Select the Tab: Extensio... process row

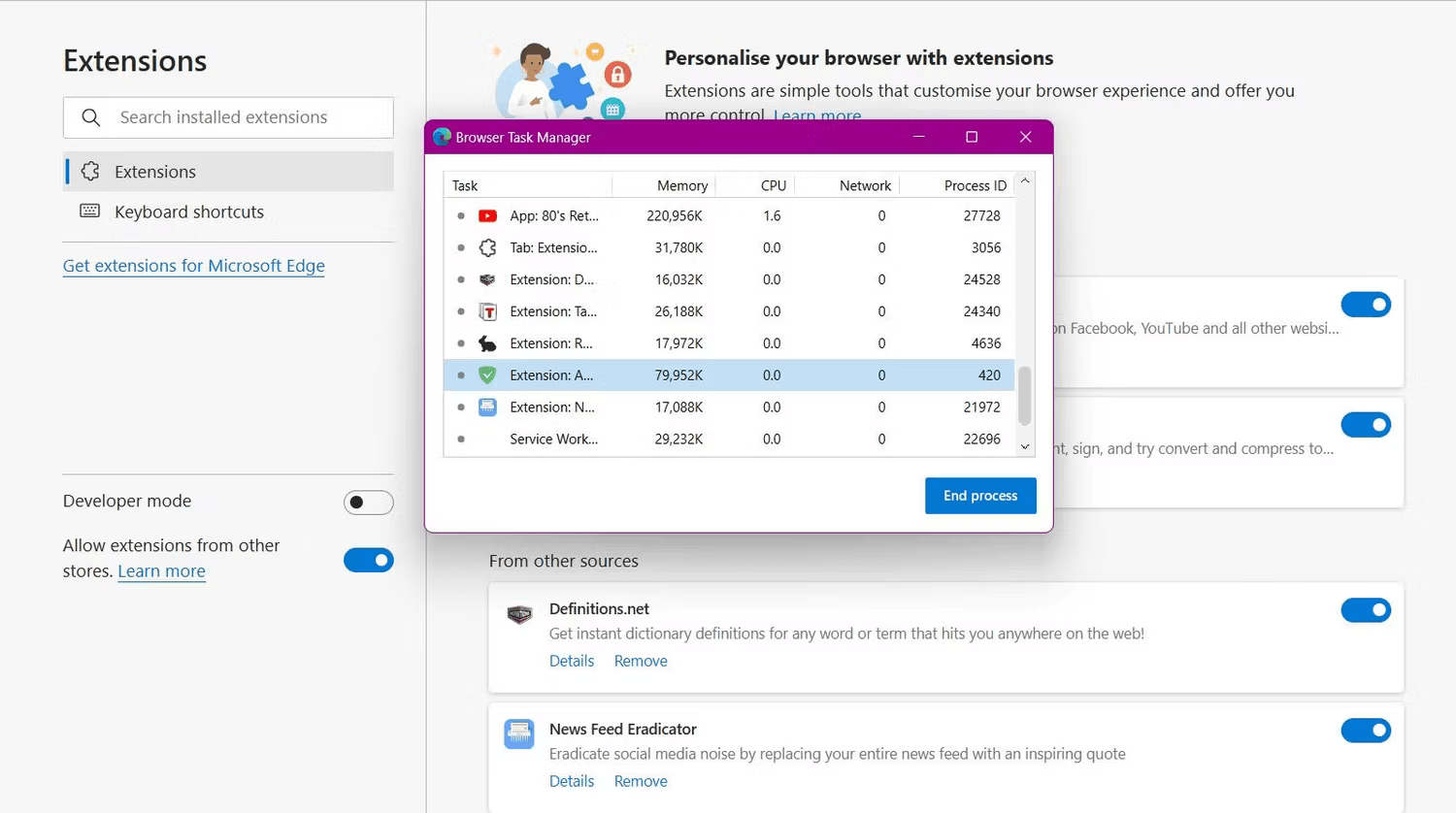[729, 247]
